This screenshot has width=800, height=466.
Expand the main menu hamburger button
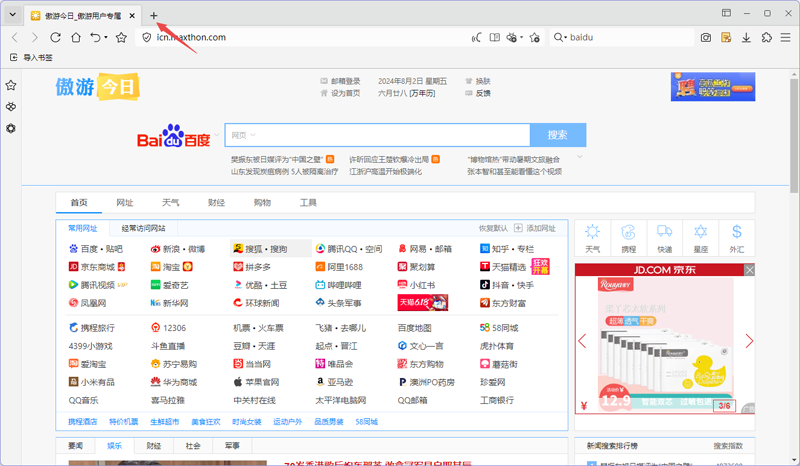786,37
